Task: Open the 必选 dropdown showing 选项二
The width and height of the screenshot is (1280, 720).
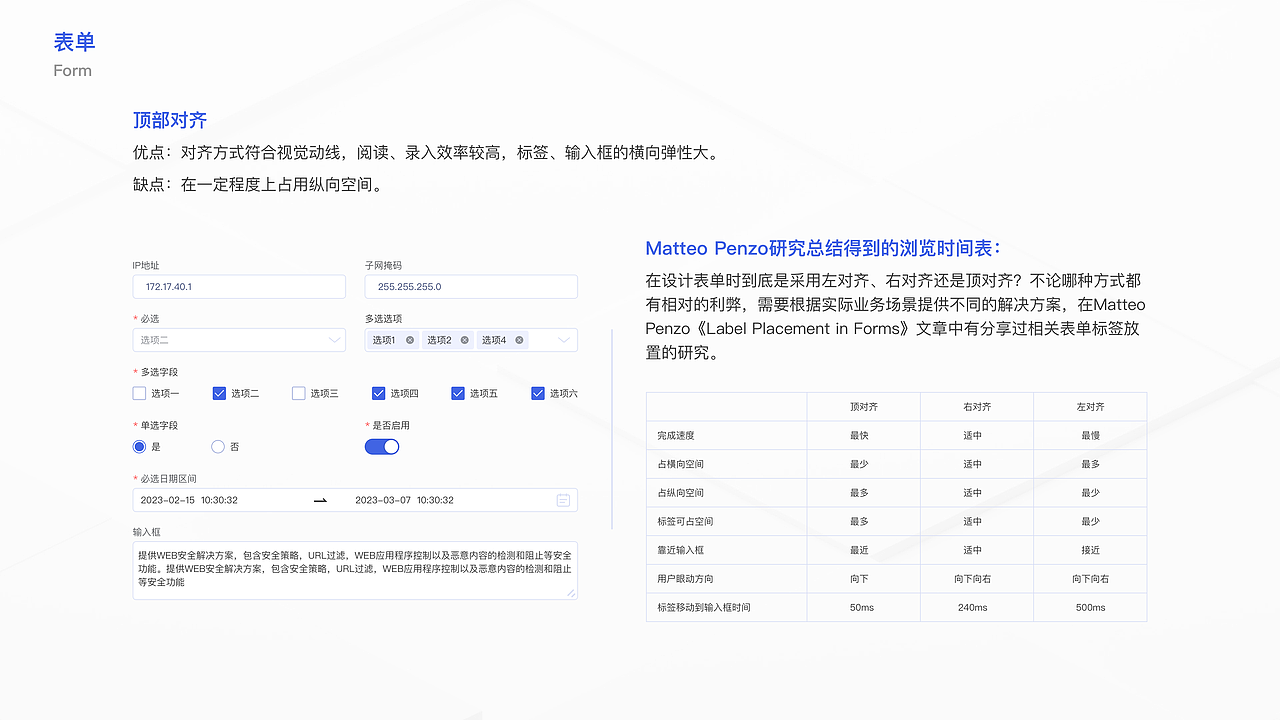Action: (239, 340)
